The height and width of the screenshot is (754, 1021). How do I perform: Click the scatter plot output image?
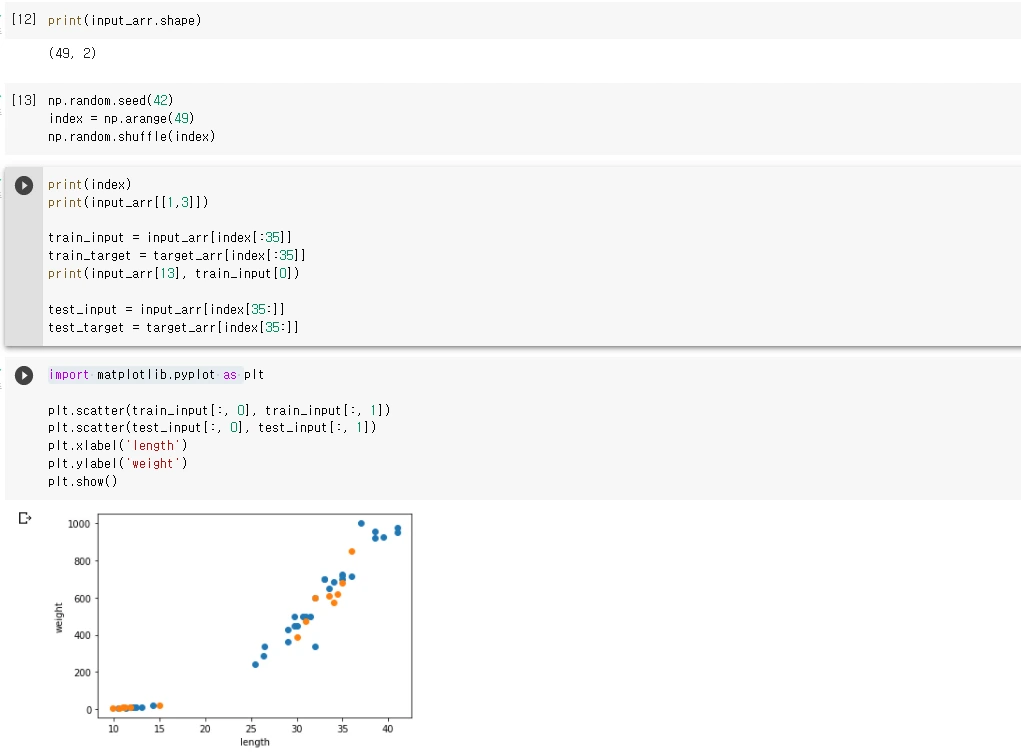point(233,630)
